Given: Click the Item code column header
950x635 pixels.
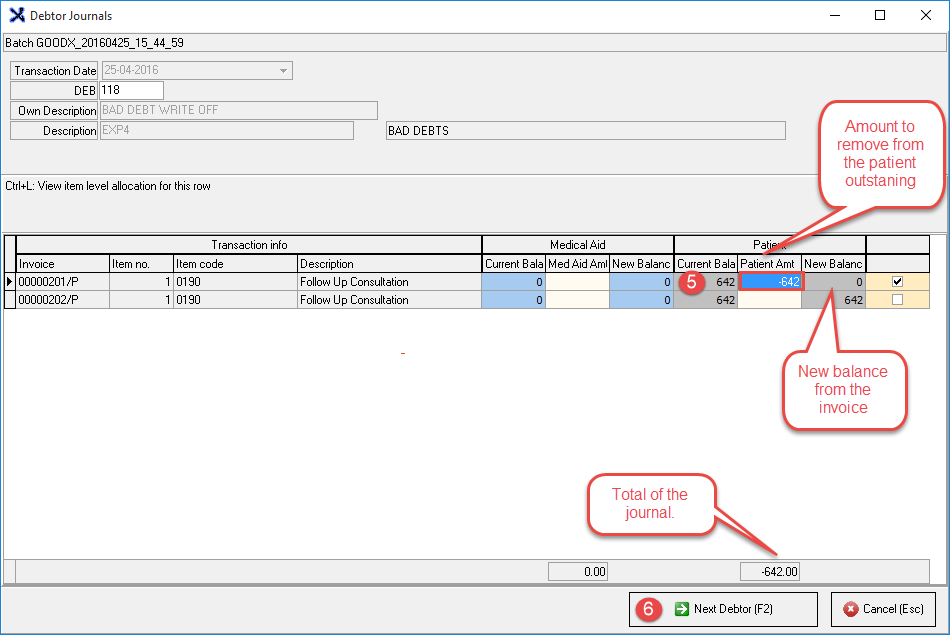Looking at the screenshot, I should (x=234, y=264).
